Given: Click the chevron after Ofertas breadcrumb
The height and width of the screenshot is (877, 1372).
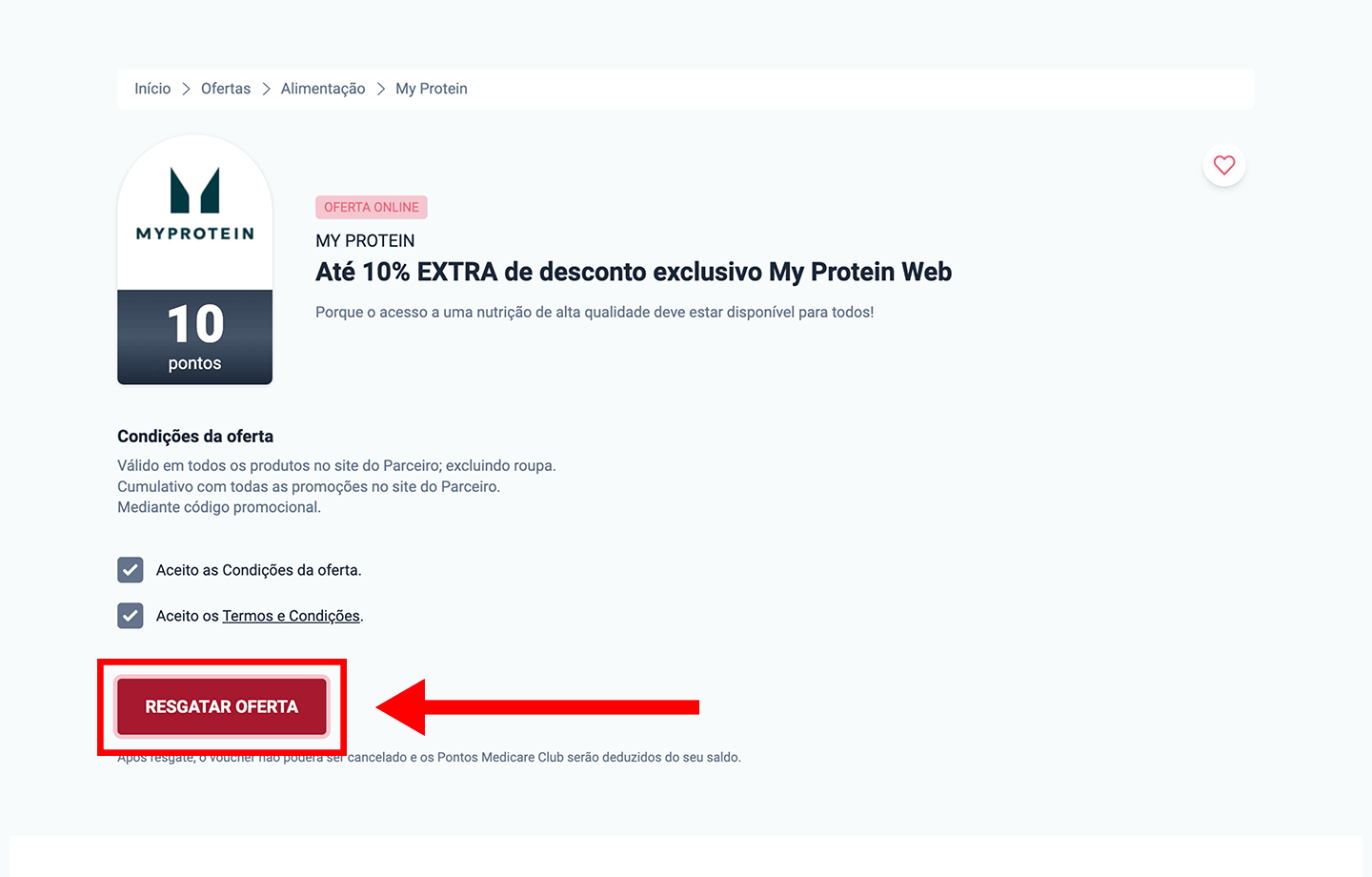Looking at the screenshot, I should pyautogui.click(x=266, y=89).
